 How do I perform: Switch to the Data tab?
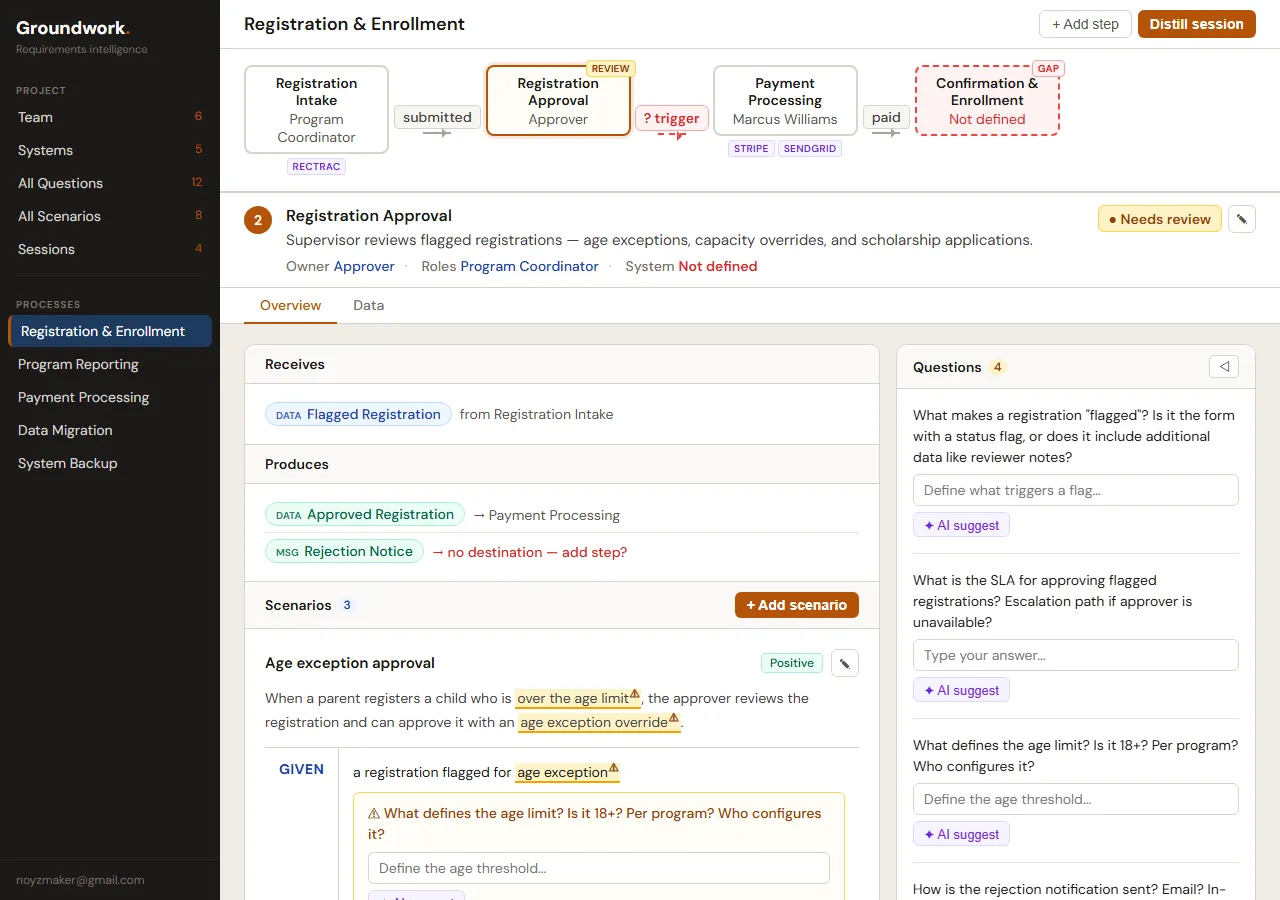[368, 306]
